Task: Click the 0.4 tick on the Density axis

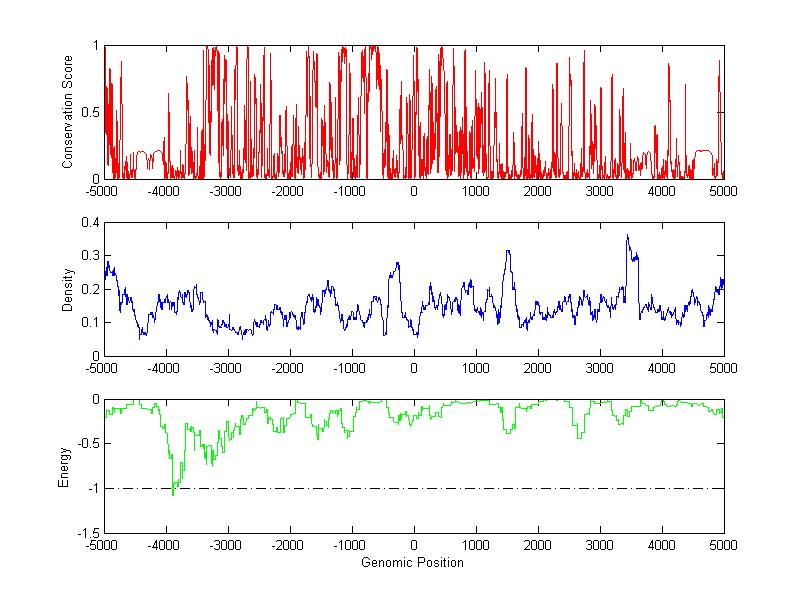Action: point(89,223)
